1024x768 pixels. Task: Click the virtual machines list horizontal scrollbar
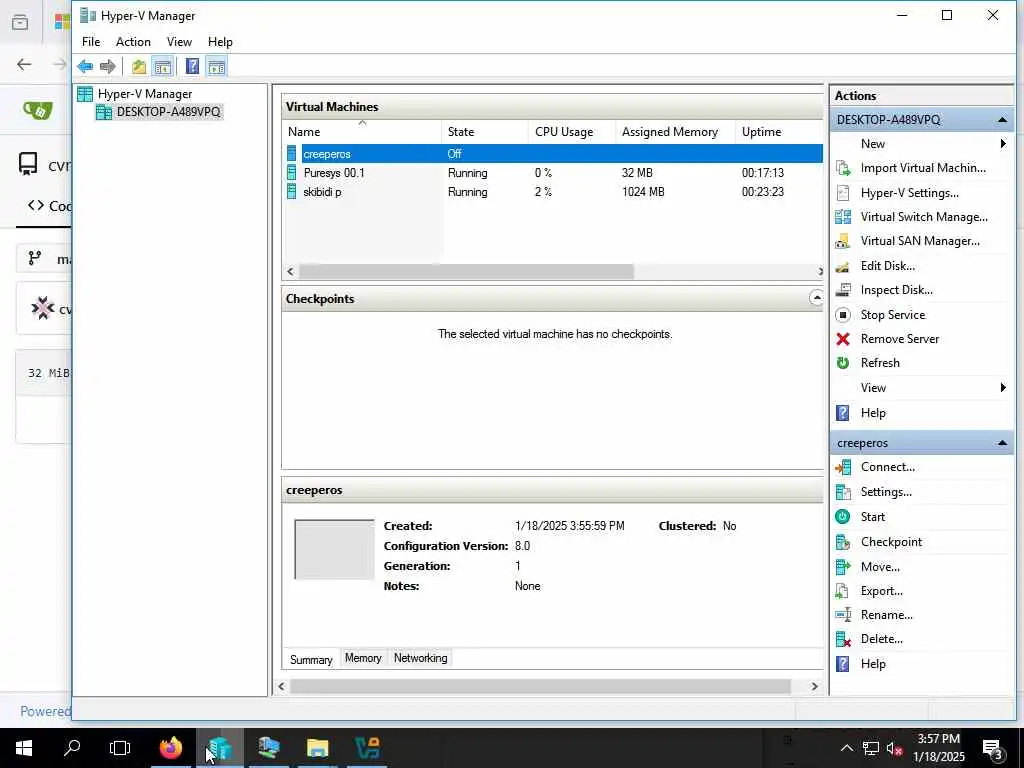tap(466, 272)
